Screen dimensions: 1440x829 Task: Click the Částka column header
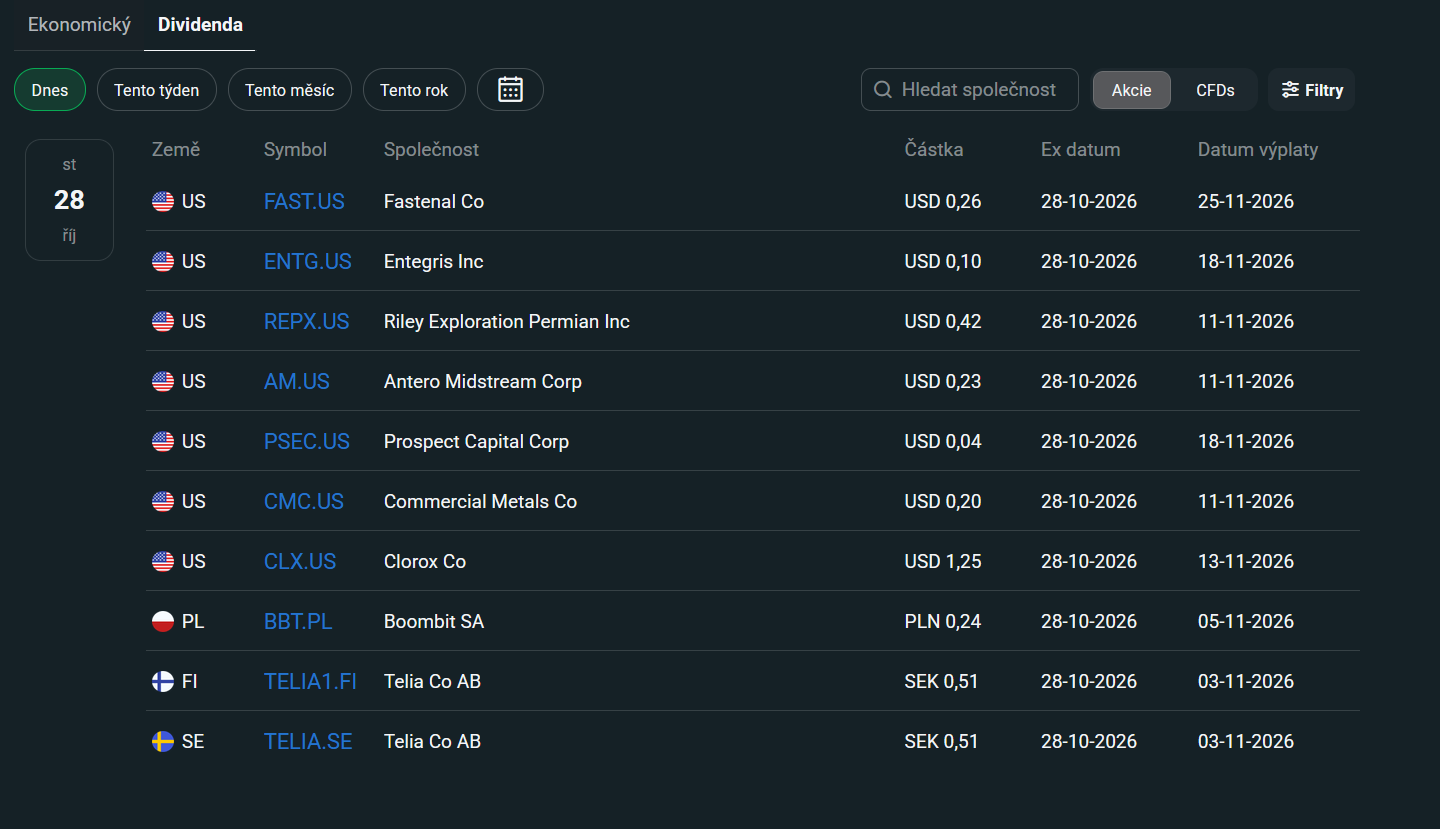click(934, 150)
